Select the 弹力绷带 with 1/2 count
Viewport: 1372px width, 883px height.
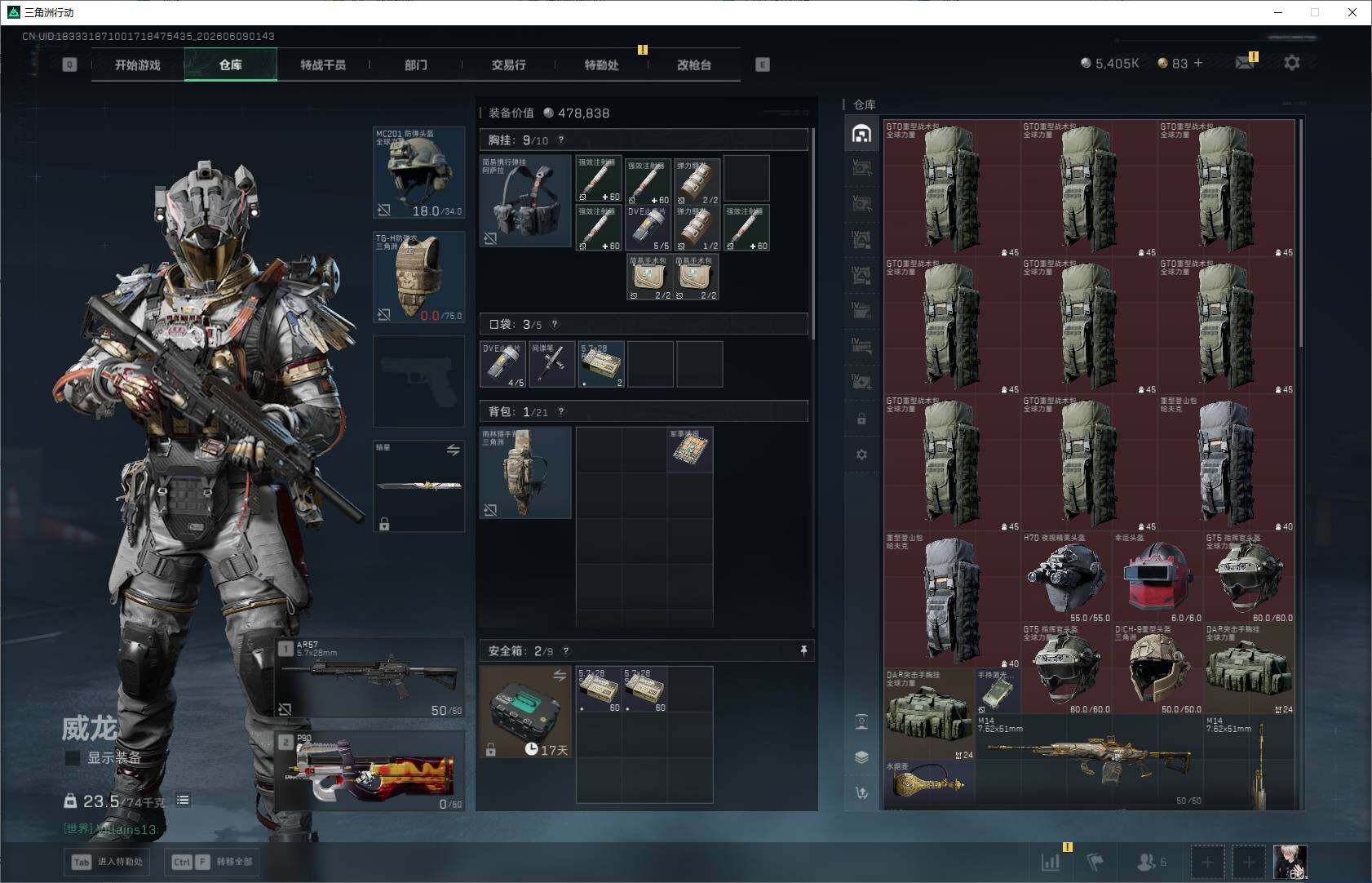tap(697, 228)
